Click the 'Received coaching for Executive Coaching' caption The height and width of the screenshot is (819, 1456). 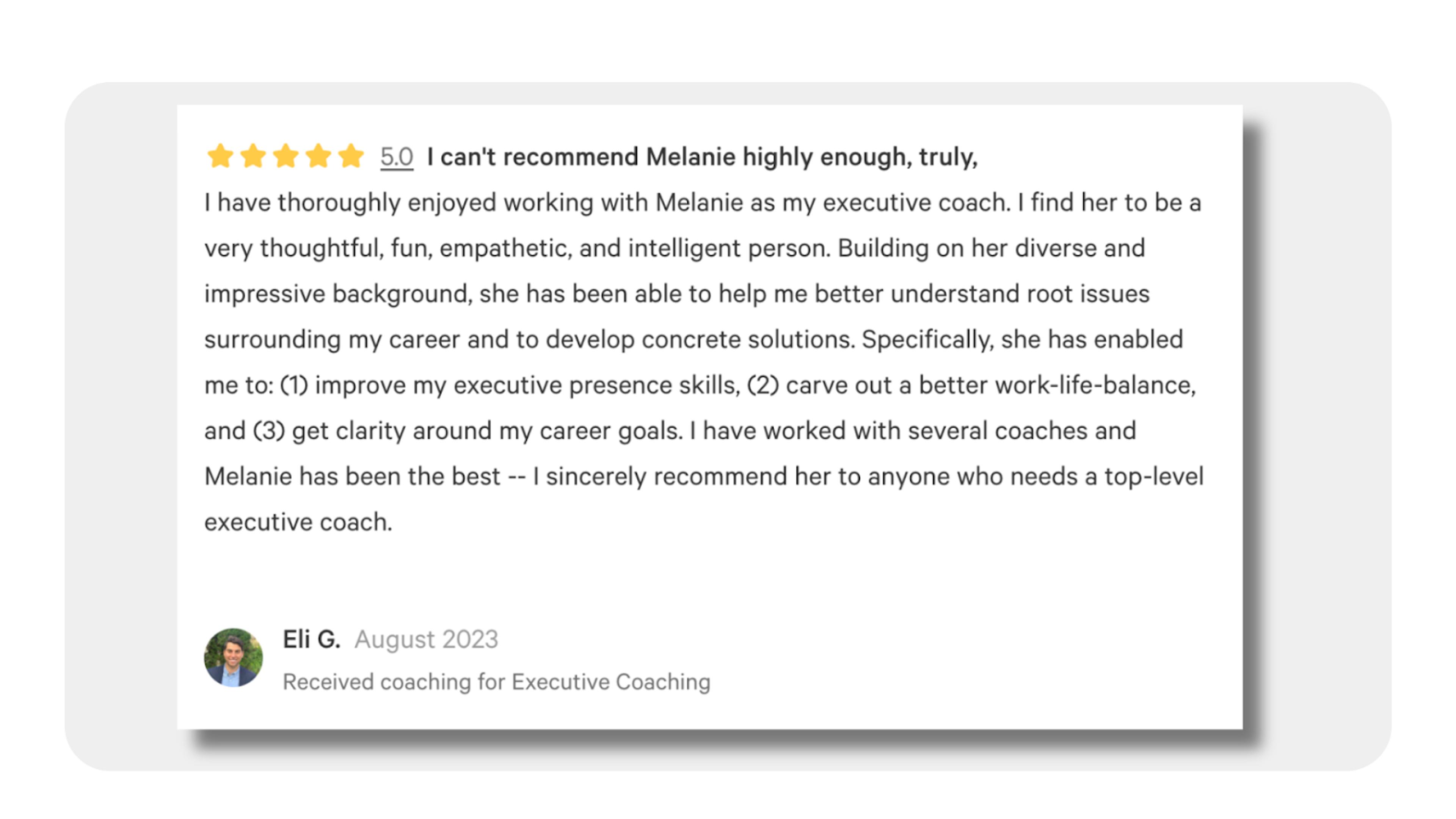tap(496, 682)
